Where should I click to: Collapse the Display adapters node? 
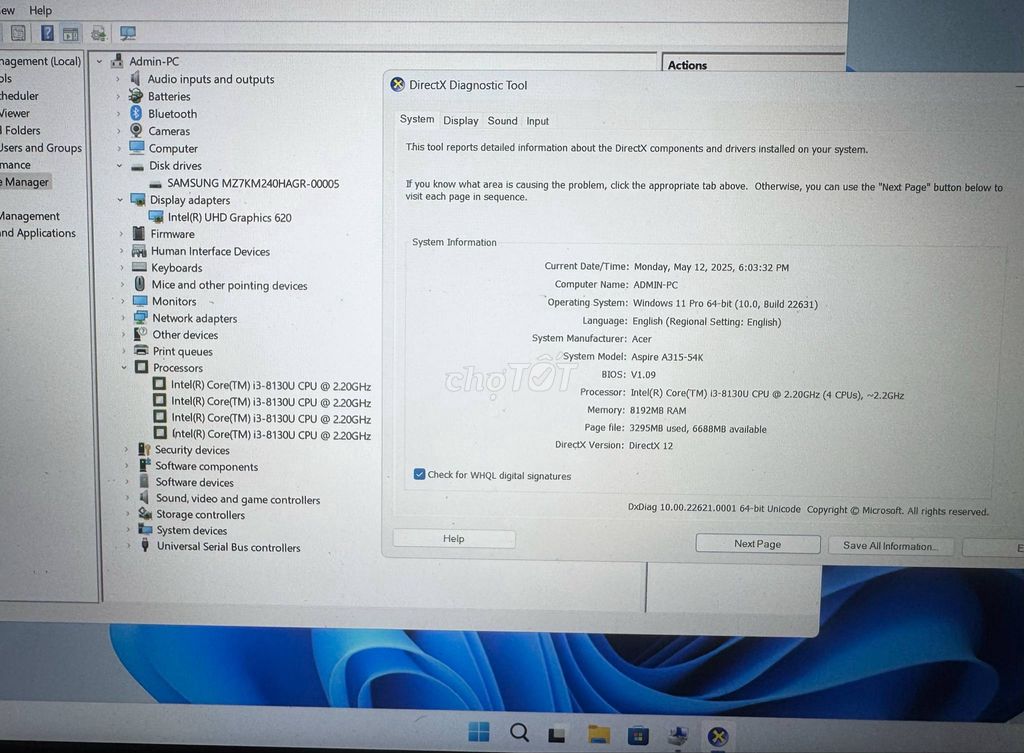pyautogui.click(x=120, y=200)
